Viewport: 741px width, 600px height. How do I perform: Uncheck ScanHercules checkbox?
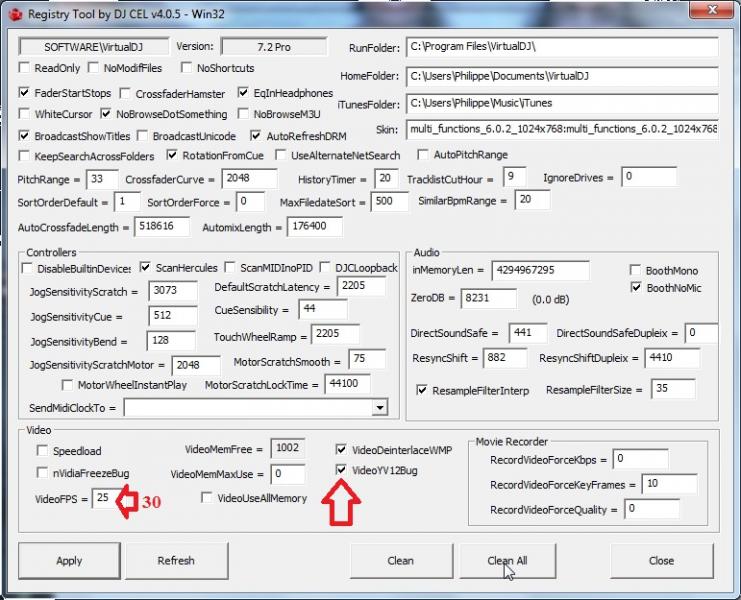tap(145, 268)
